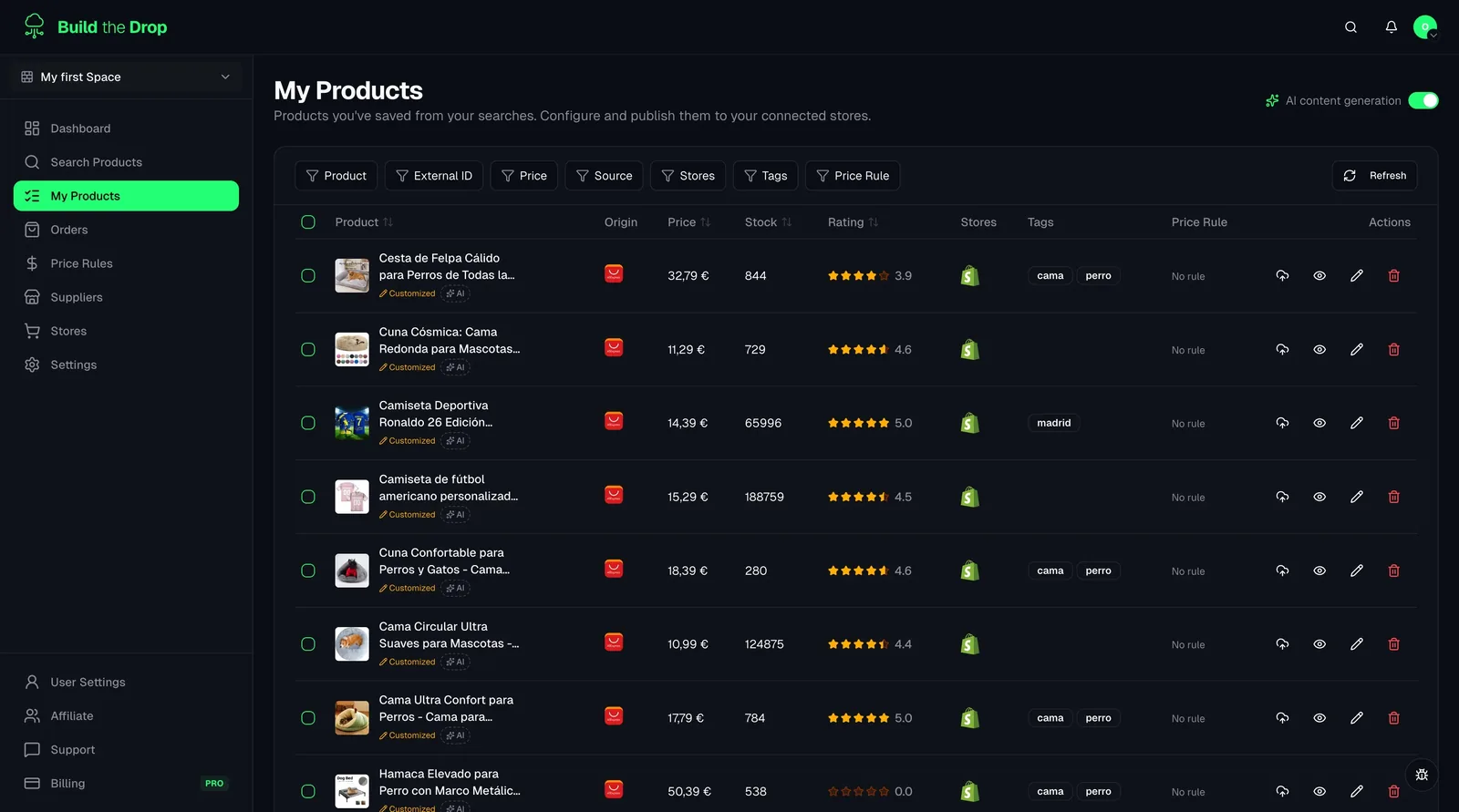Check Cuna Confortable para Perros checkbox
The height and width of the screenshot is (812, 1459).
click(x=308, y=570)
